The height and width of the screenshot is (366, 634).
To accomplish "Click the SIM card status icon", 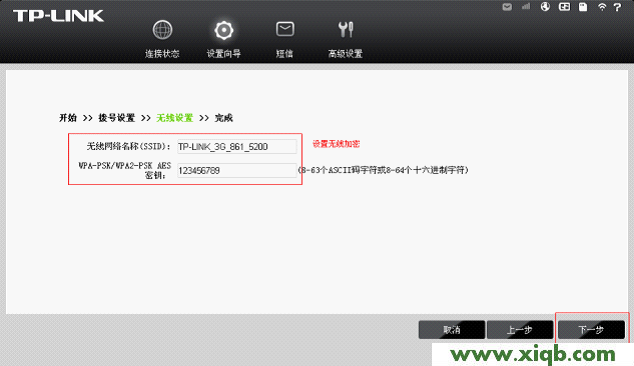I will pos(564,6).
